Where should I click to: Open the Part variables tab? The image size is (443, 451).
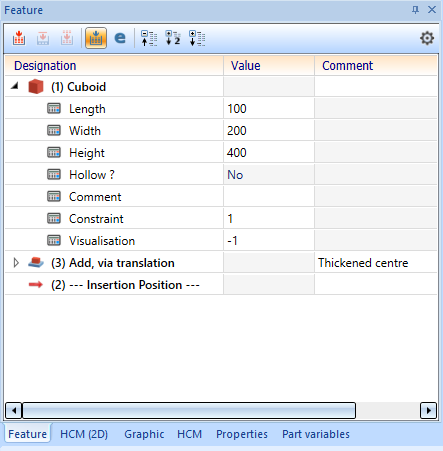(x=316, y=434)
